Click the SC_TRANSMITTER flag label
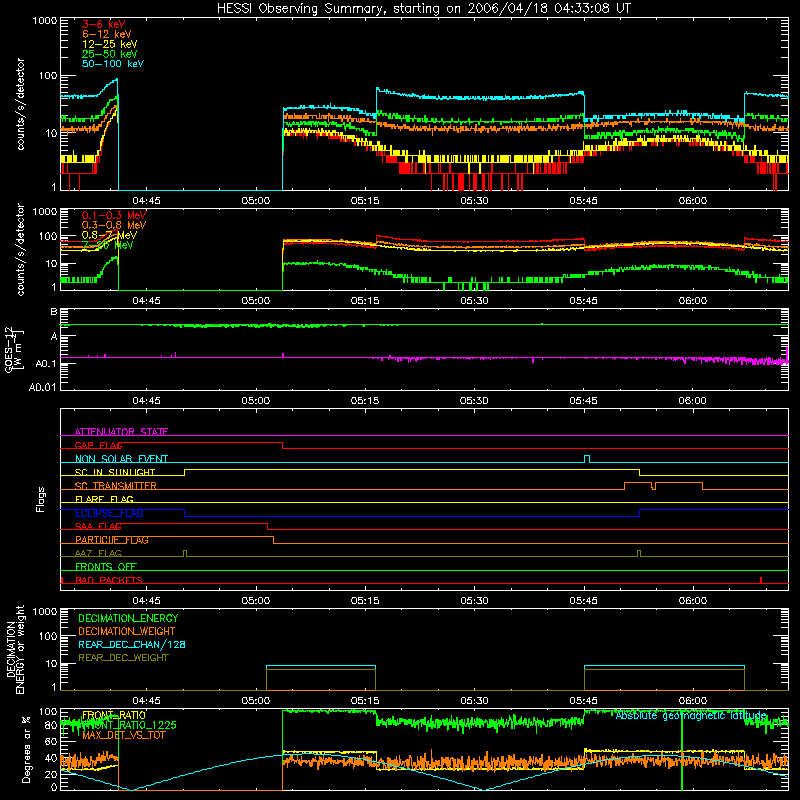This screenshot has height=800, width=800. (x=116, y=486)
